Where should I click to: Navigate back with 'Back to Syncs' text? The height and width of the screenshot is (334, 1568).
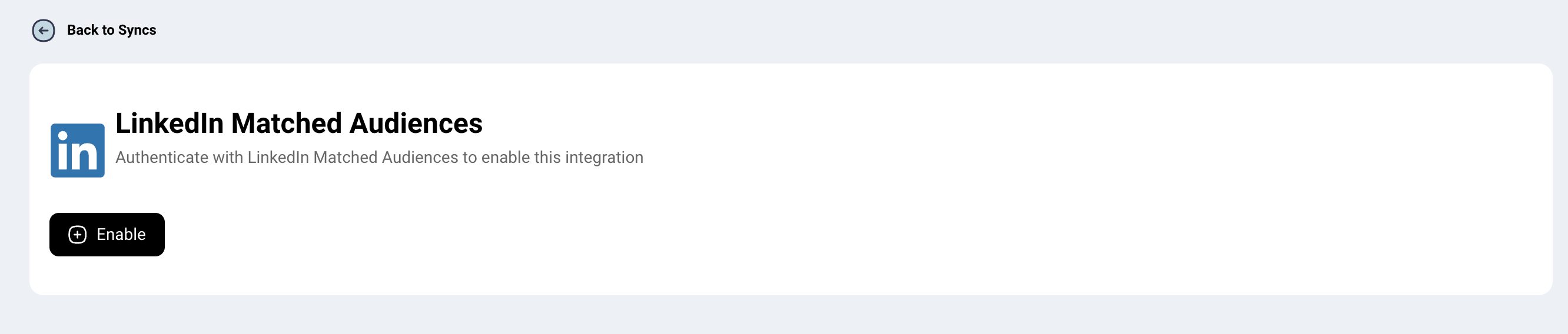click(x=111, y=30)
